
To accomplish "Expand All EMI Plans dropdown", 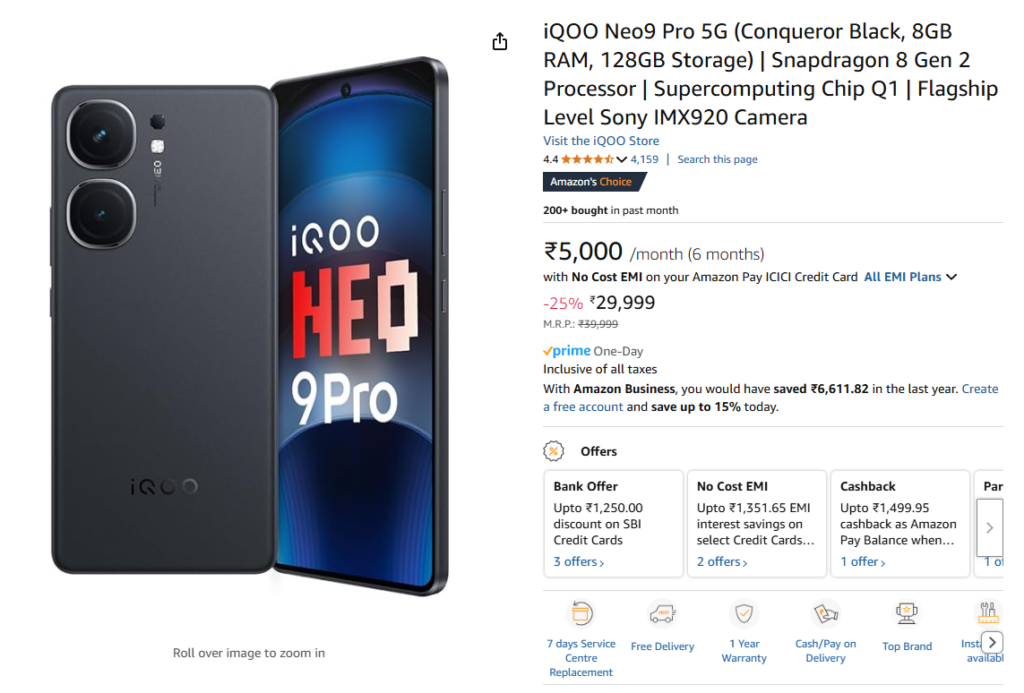I will pos(911,277).
